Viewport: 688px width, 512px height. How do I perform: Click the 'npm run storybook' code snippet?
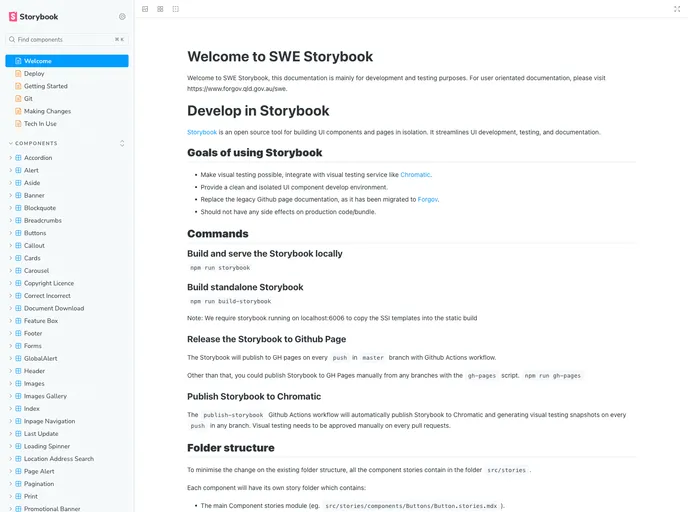click(x=220, y=268)
